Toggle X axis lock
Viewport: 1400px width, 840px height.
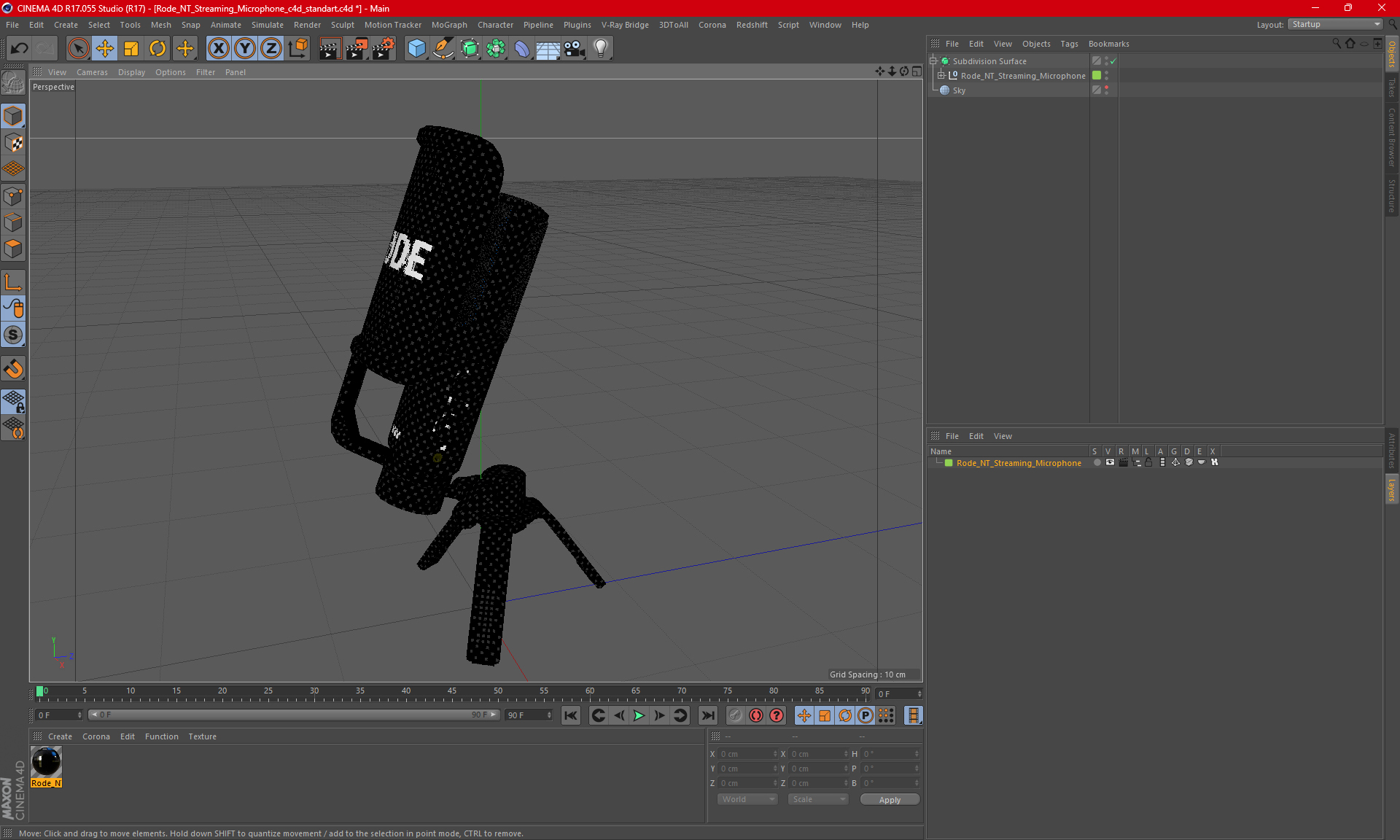[218, 48]
